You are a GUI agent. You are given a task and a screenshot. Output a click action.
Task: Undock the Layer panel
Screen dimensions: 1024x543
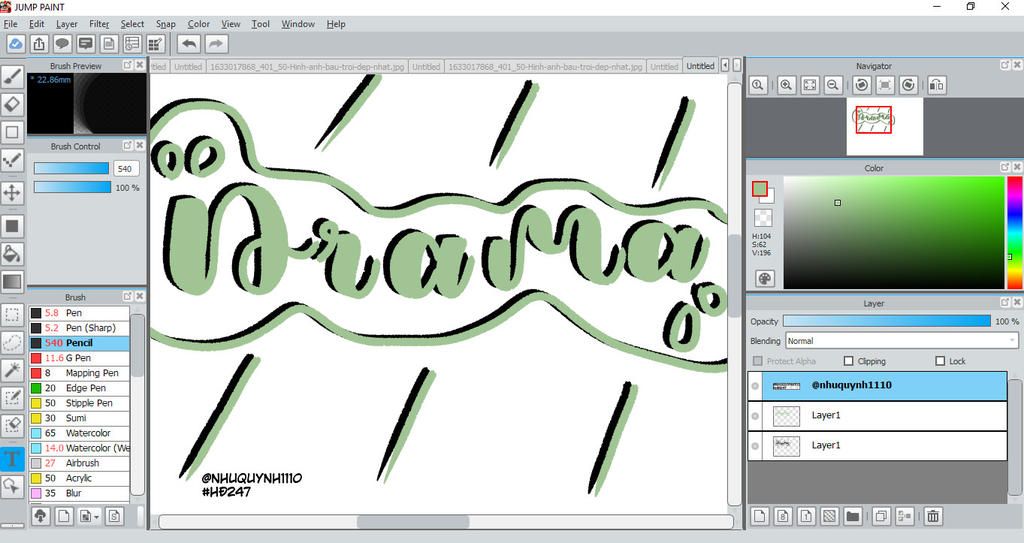pos(1004,303)
